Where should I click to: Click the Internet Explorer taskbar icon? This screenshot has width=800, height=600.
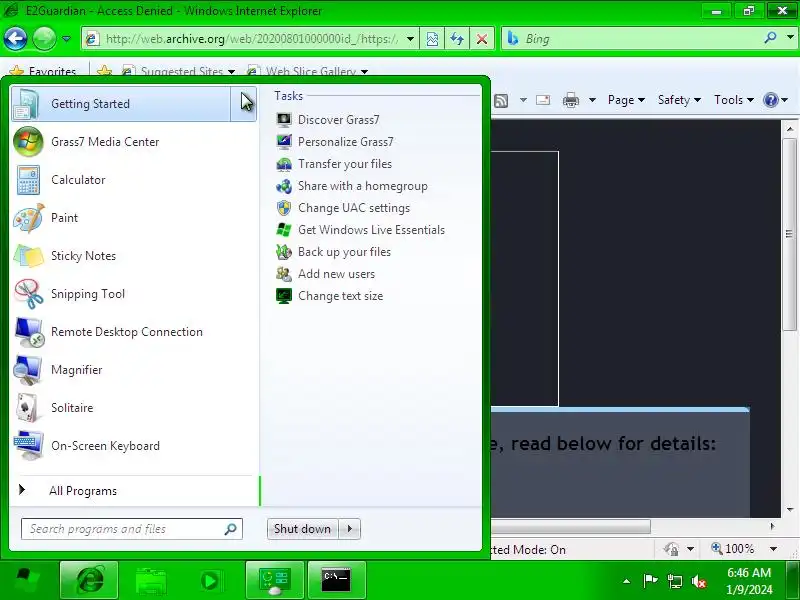click(x=89, y=580)
